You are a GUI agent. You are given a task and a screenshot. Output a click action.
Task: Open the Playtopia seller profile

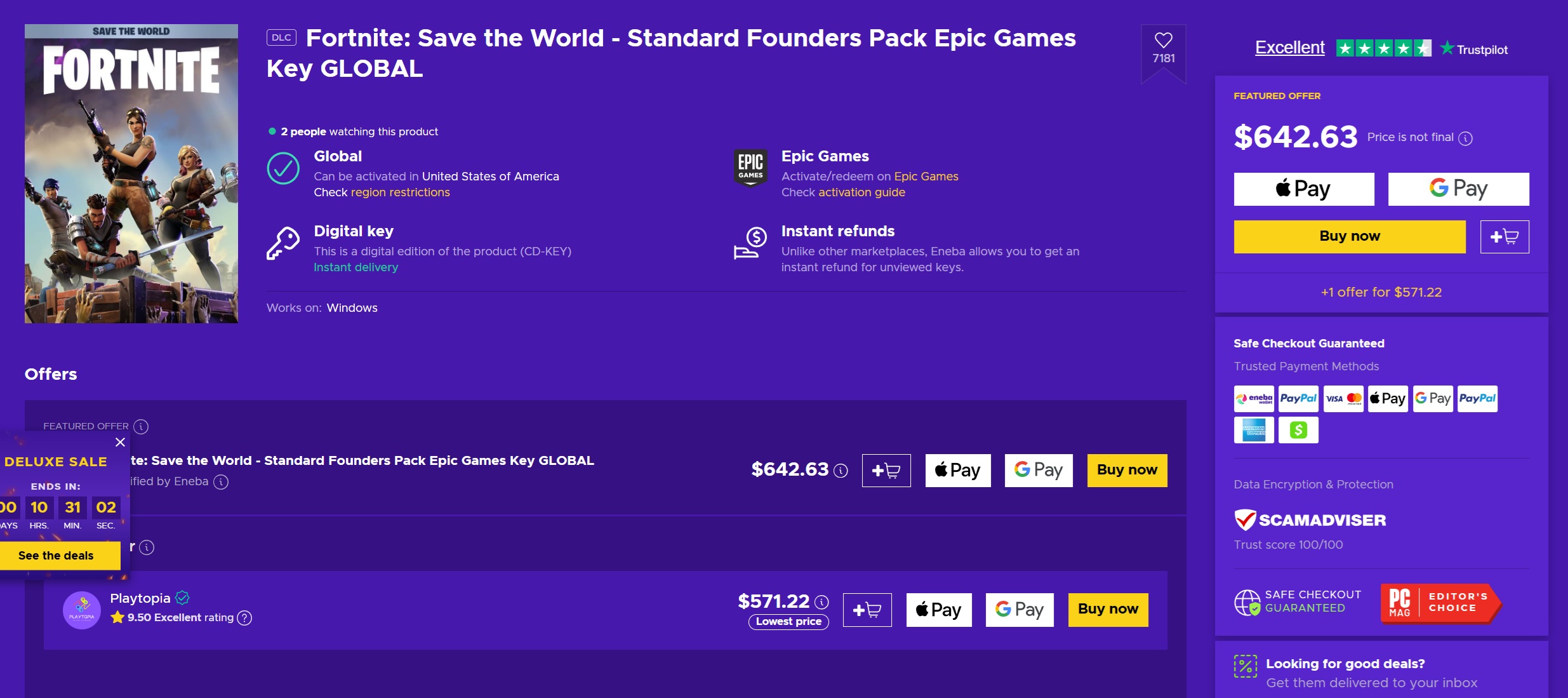140,598
